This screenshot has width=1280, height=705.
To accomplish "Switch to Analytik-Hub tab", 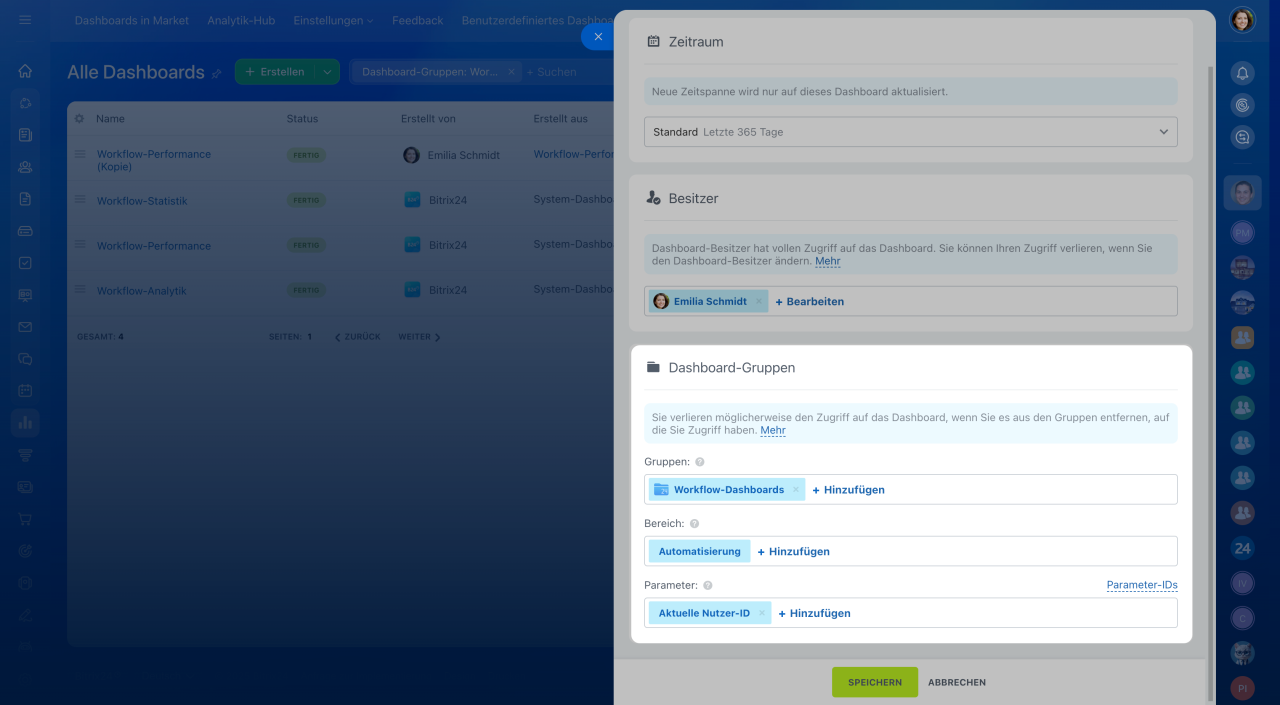I will pos(241,20).
